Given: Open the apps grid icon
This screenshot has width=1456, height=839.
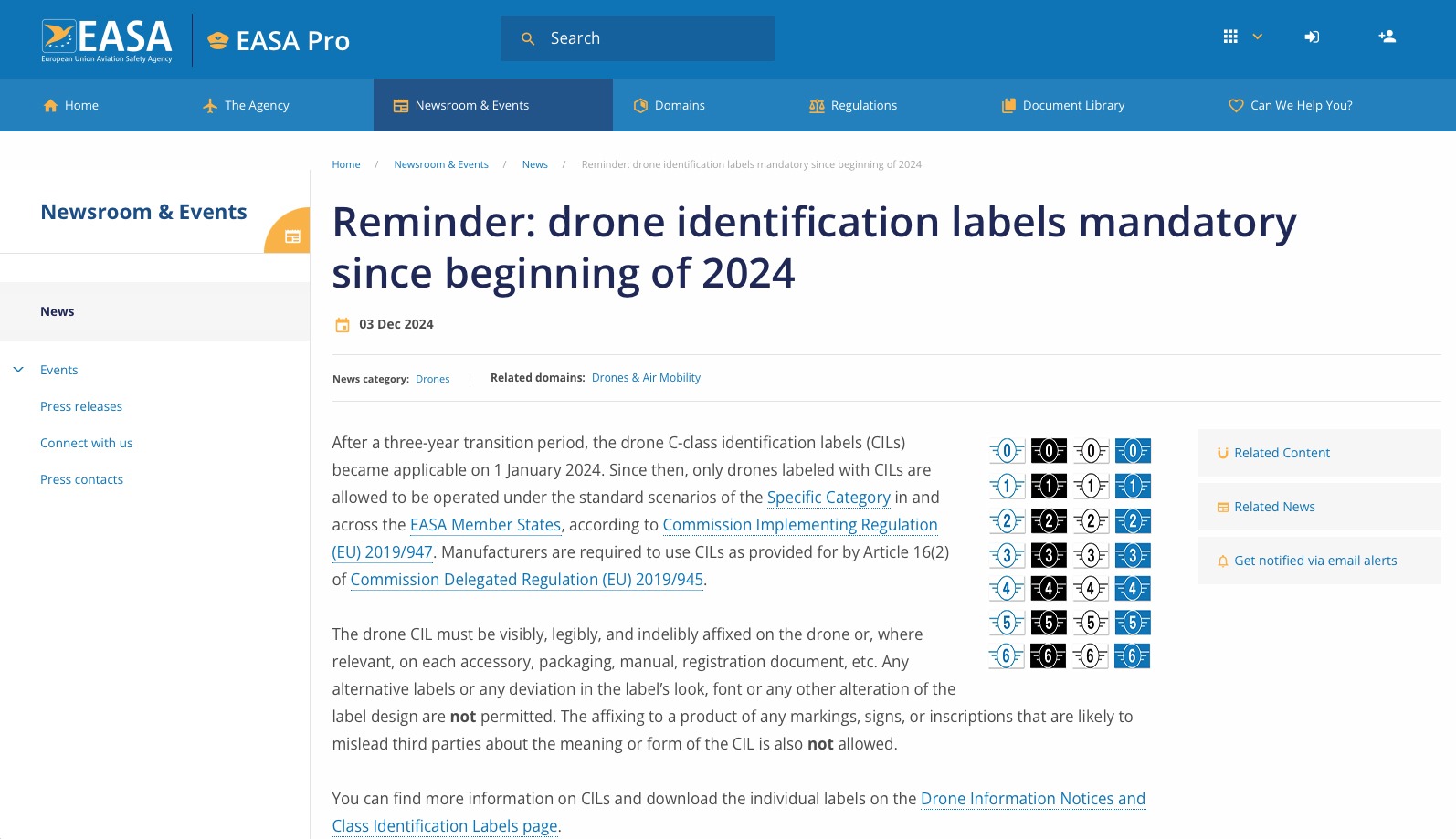Looking at the screenshot, I should pos(1230,37).
